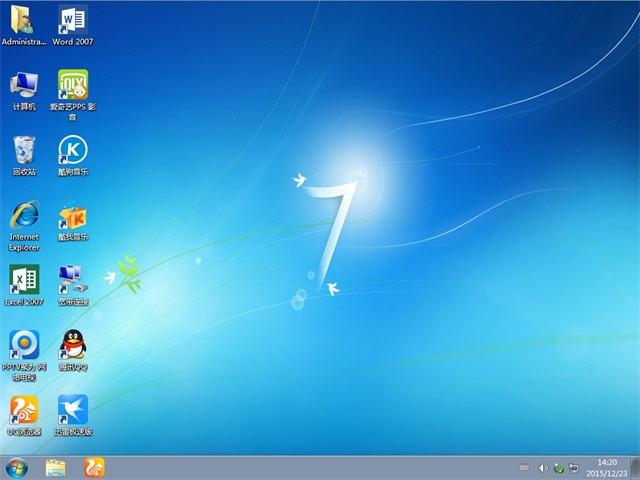Open the Windows Start menu orb
Screen dimensions: 640x480
[x=17, y=468]
